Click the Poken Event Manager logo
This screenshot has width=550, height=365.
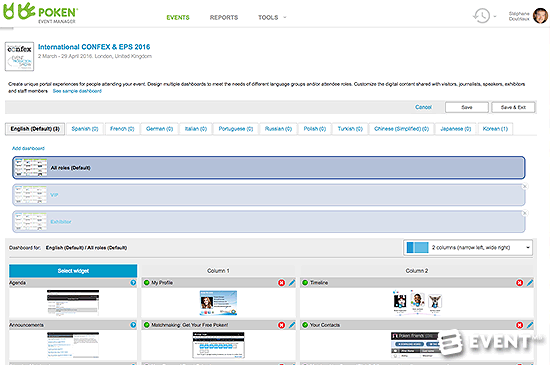point(40,13)
